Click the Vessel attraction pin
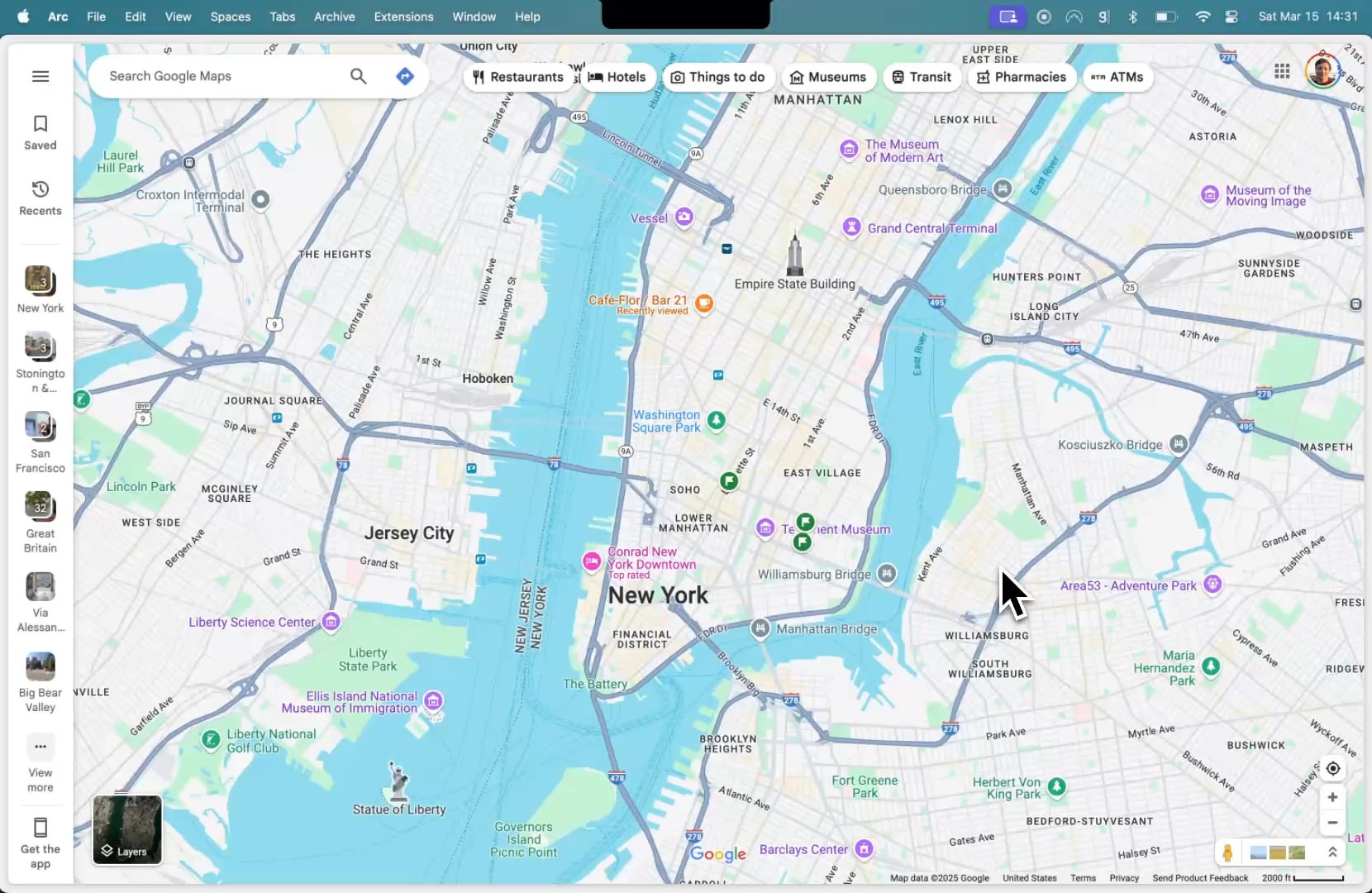This screenshot has height=893, width=1372. point(684,217)
